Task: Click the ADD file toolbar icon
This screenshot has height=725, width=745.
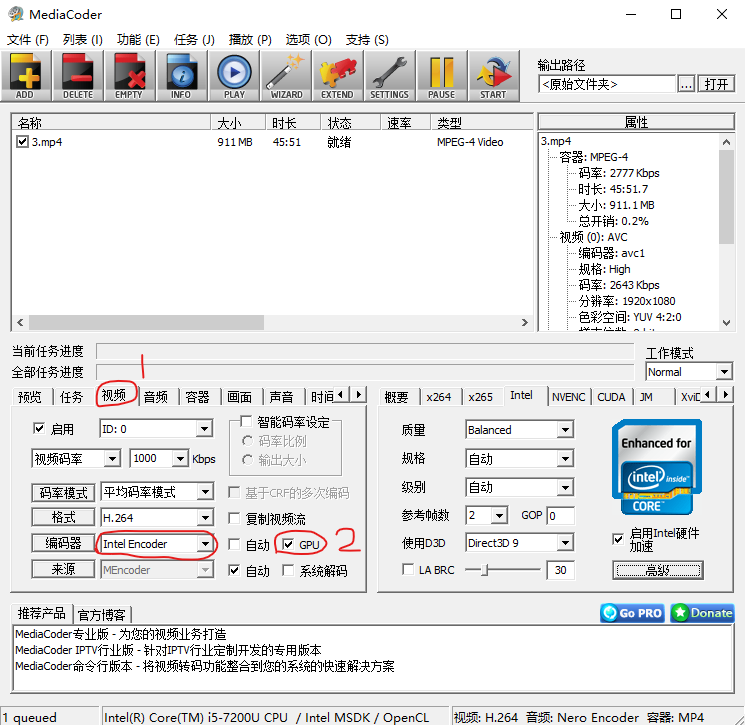Action: pos(26,76)
